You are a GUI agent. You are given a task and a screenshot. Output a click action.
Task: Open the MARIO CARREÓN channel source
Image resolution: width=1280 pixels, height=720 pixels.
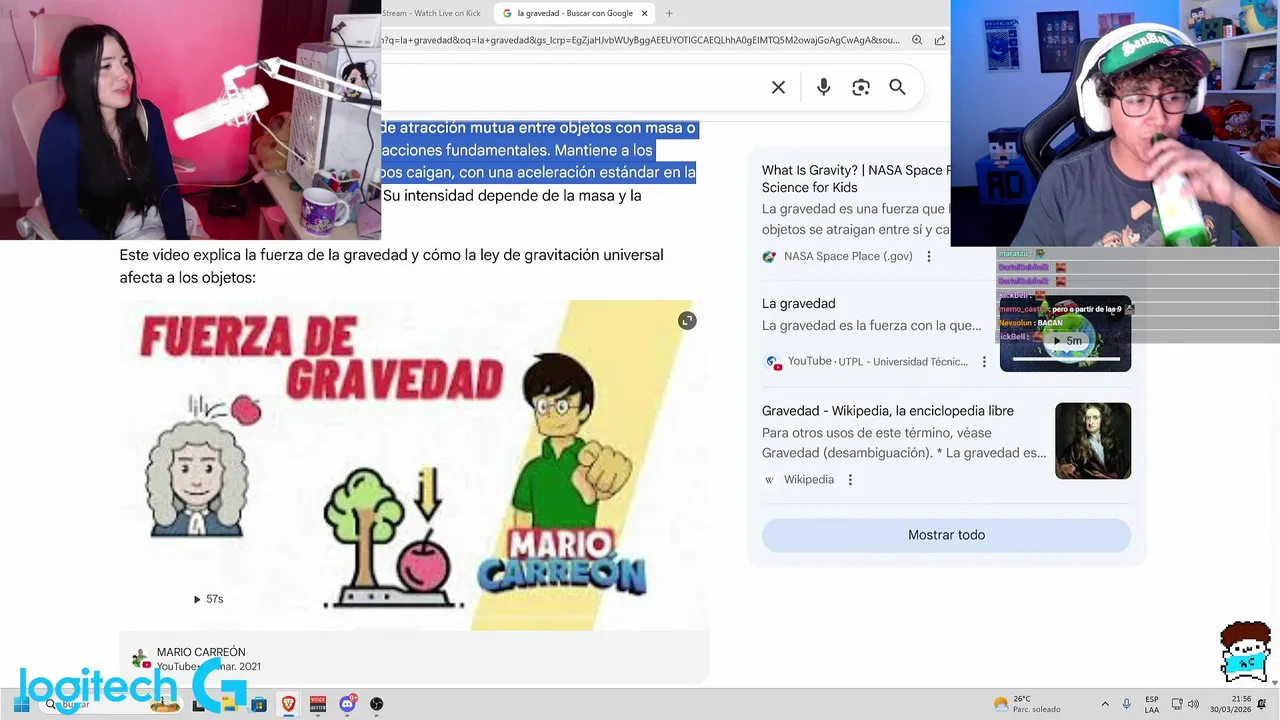[x=201, y=652]
